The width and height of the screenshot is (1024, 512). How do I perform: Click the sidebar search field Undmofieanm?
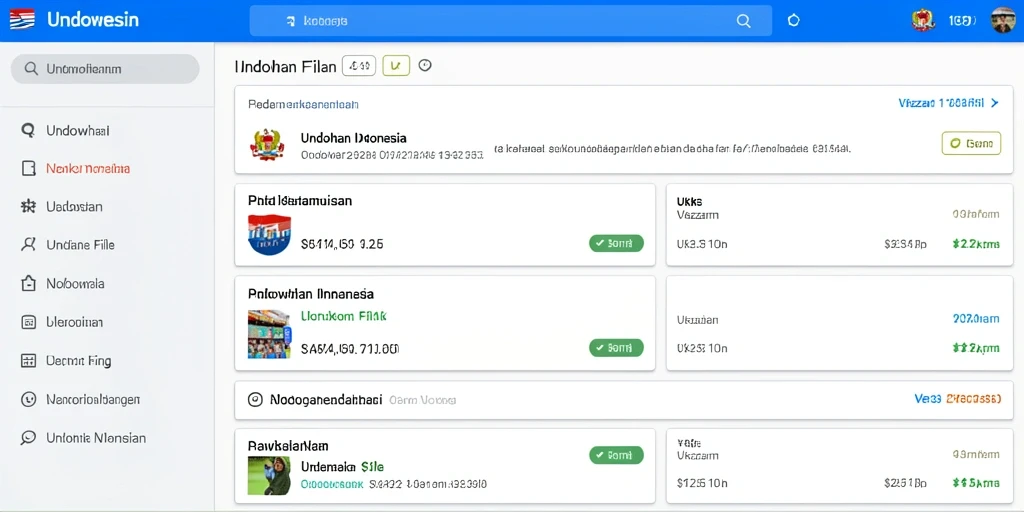(105, 69)
